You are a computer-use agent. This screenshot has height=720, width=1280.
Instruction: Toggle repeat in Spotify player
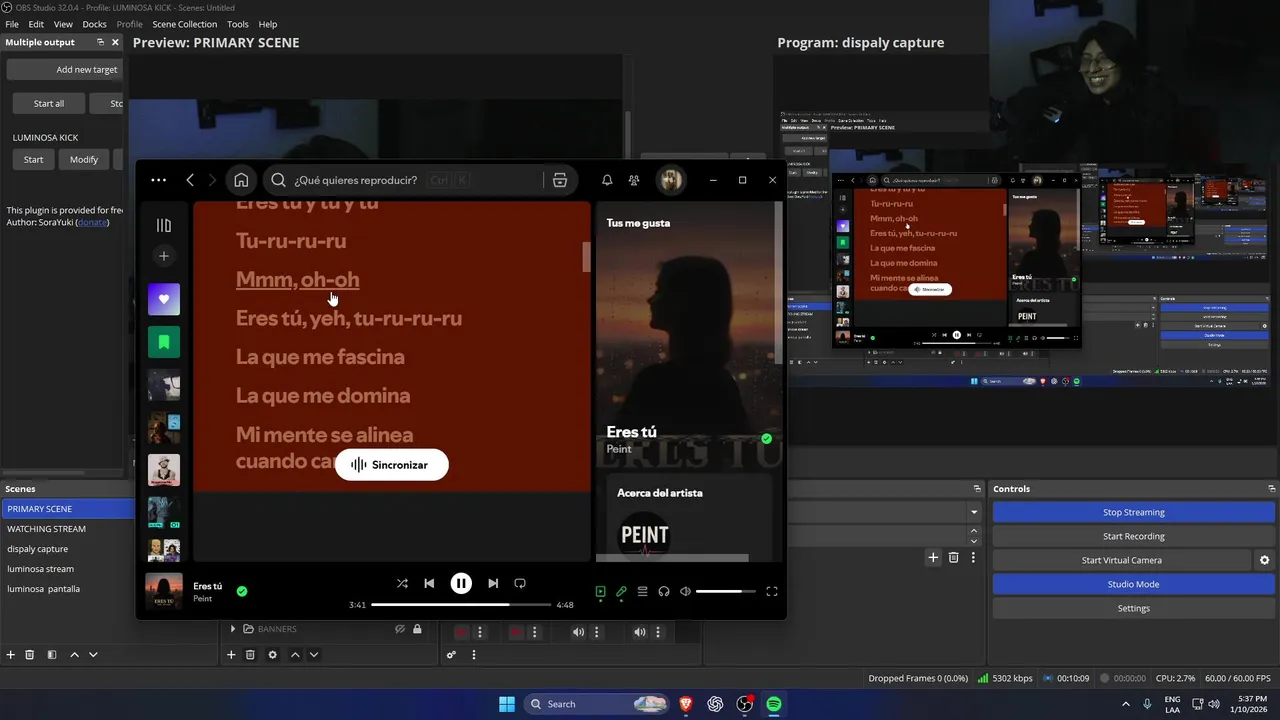[x=520, y=583]
